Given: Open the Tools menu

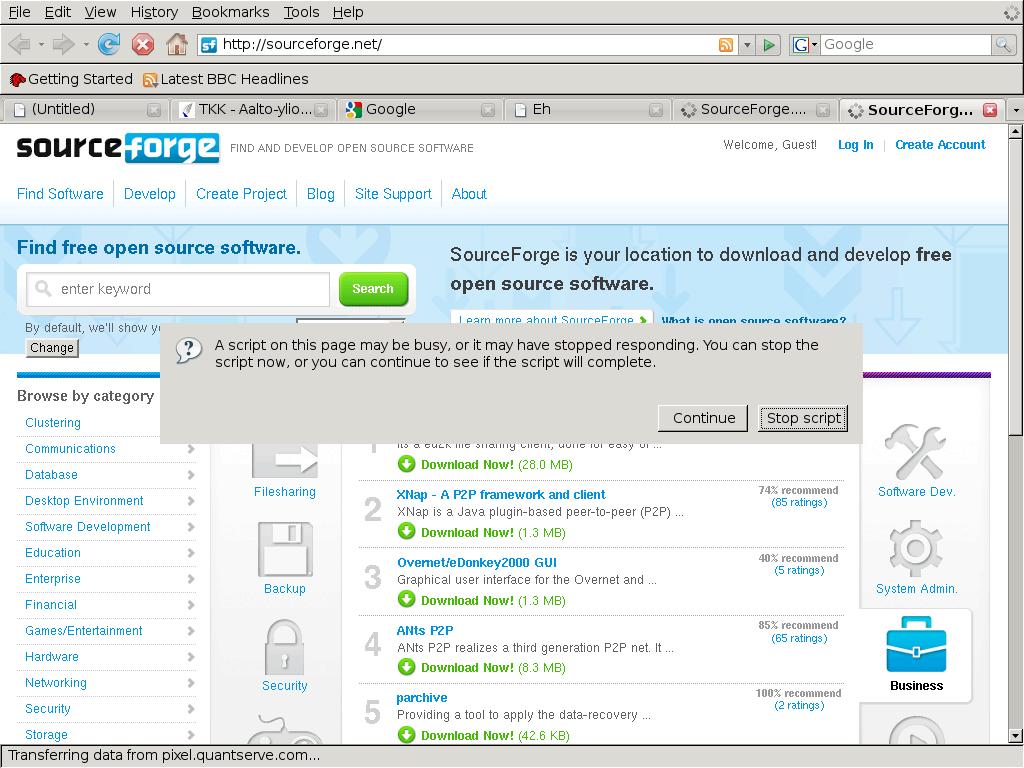Looking at the screenshot, I should (x=301, y=12).
